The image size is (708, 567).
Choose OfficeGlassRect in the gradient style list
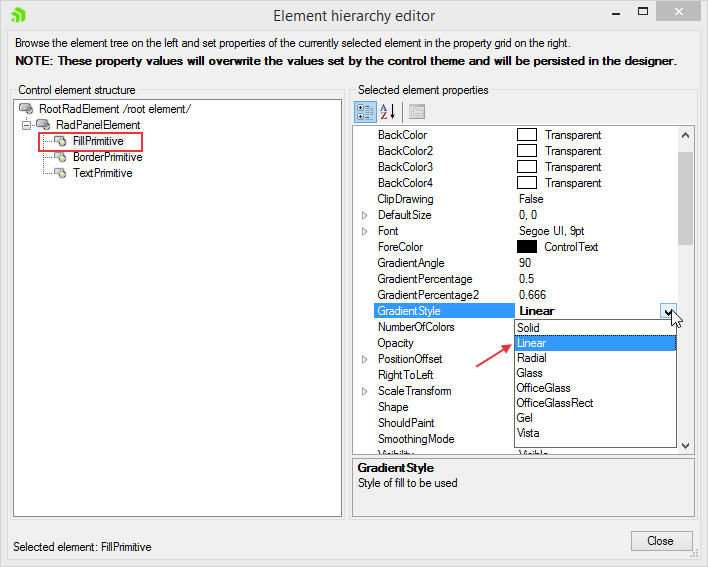click(x=595, y=403)
